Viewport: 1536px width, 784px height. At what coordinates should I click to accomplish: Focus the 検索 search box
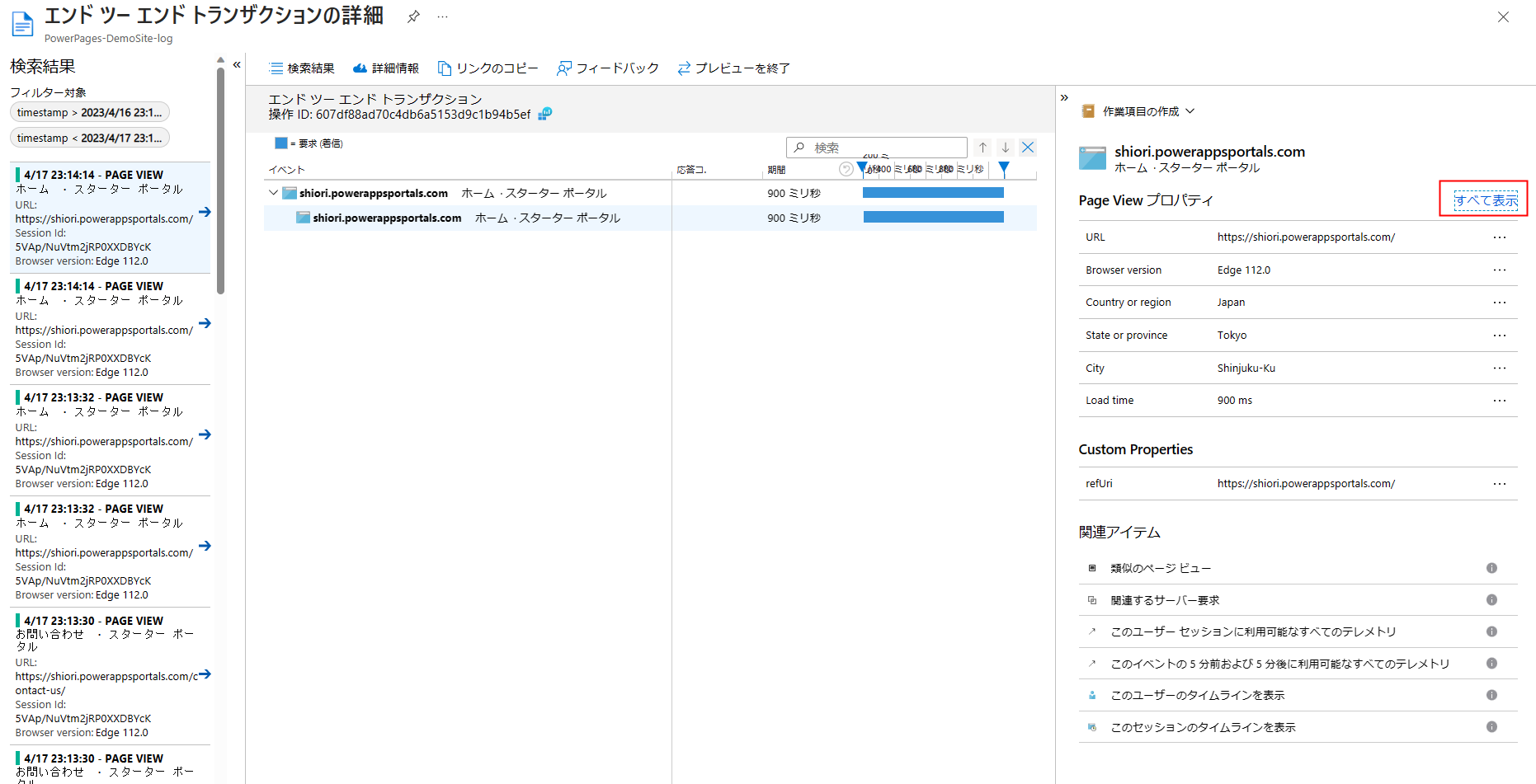(x=876, y=148)
